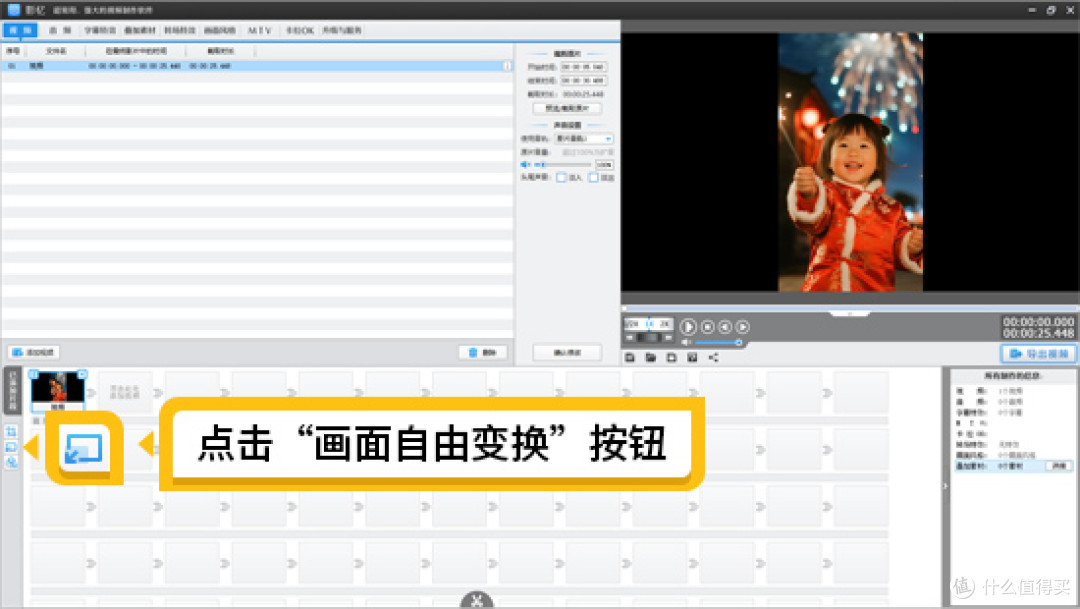Click the top-left corner icon on clip thumbnail
The height and width of the screenshot is (609, 1080).
pos(34,374)
